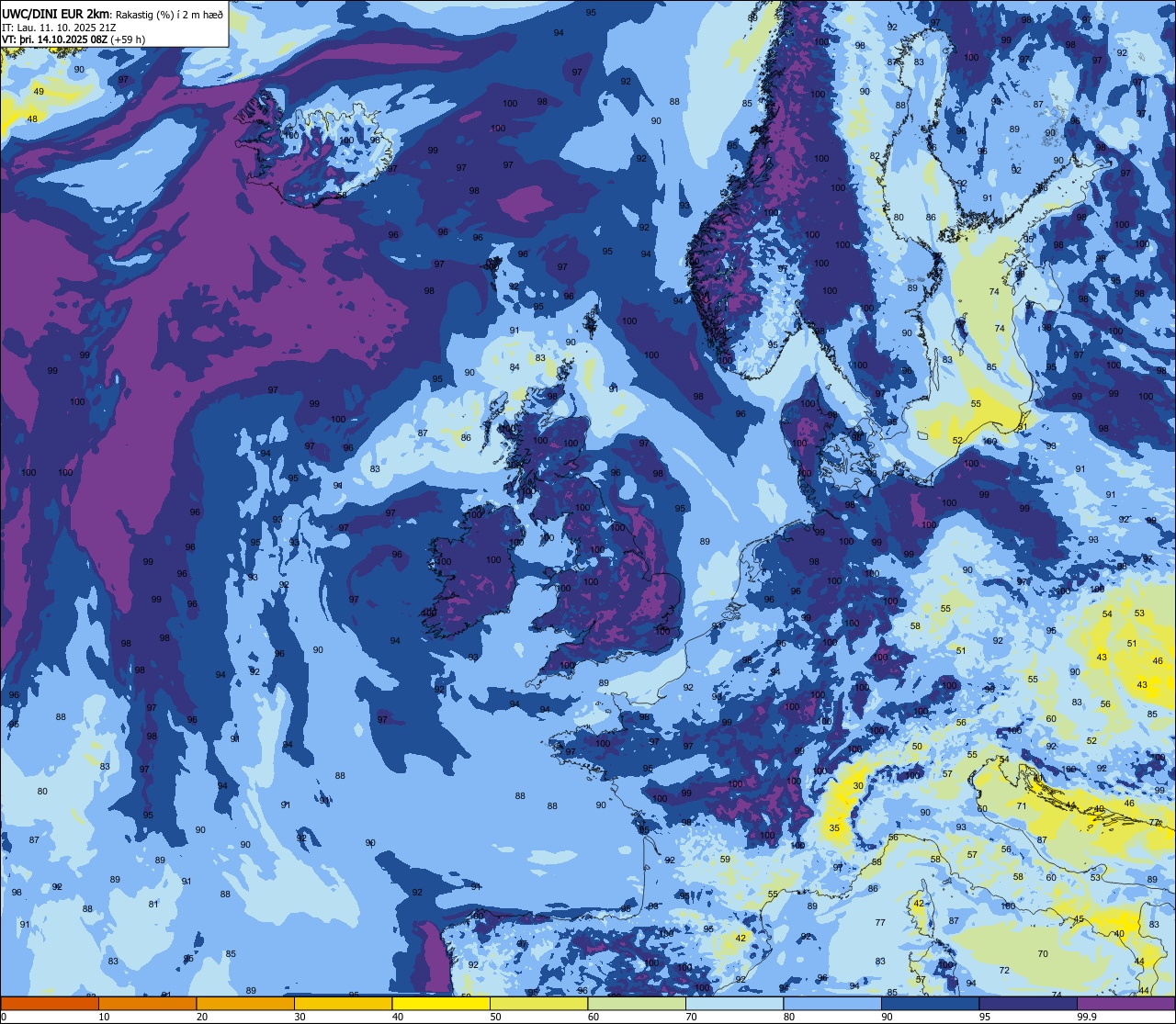This screenshot has width=1176, height=1024.
Task: Click the map title 'UWC/DINI EUR 2km'
Action: point(56,13)
